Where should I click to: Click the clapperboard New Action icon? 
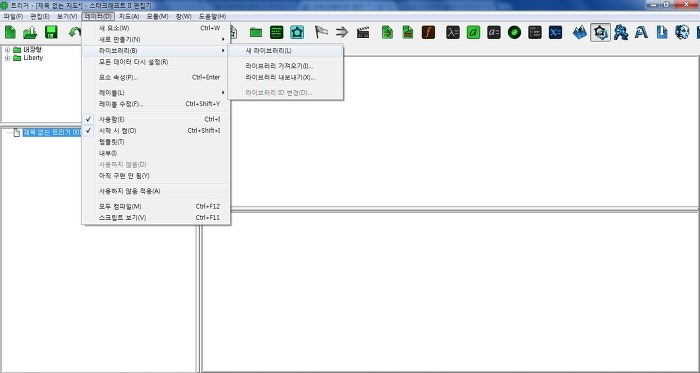point(363,32)
